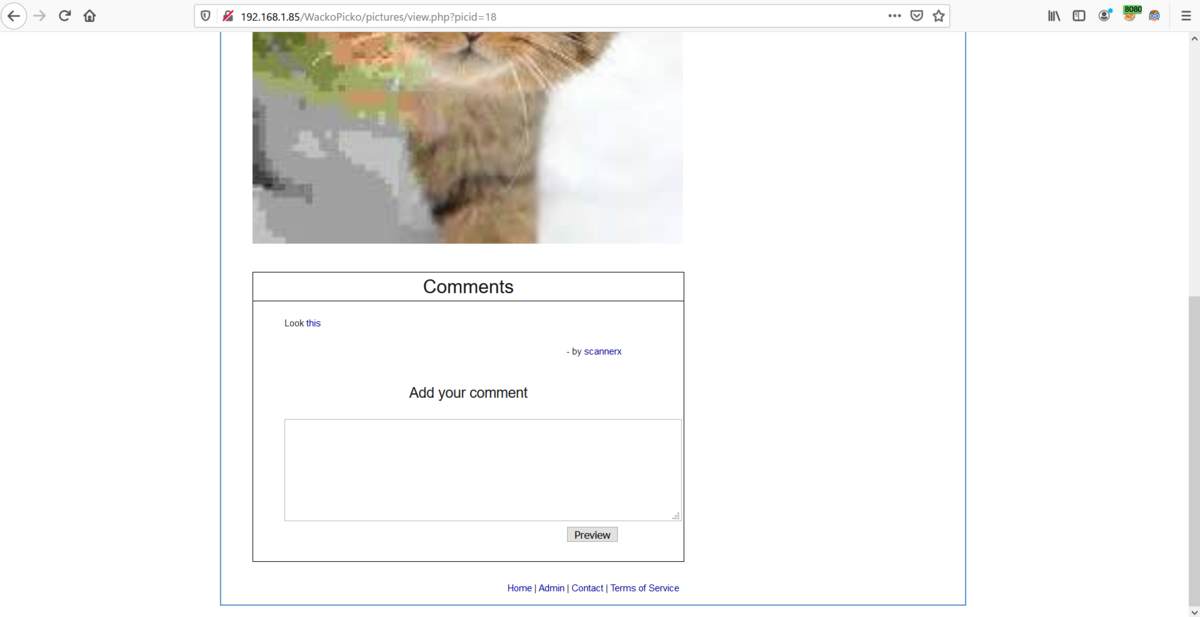
Task: Click inside the comment text area
Action: [x=483, y=470]
